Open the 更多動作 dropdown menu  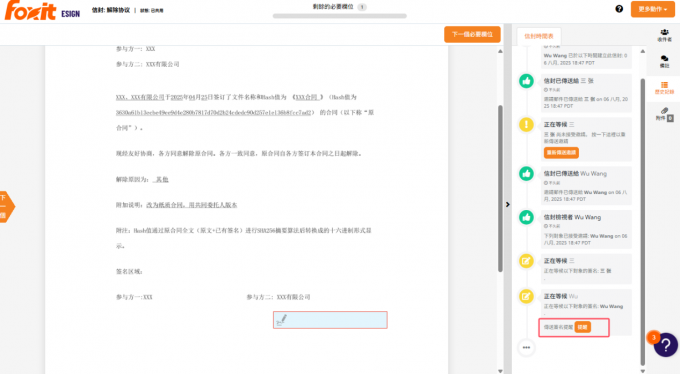[652, 9]
